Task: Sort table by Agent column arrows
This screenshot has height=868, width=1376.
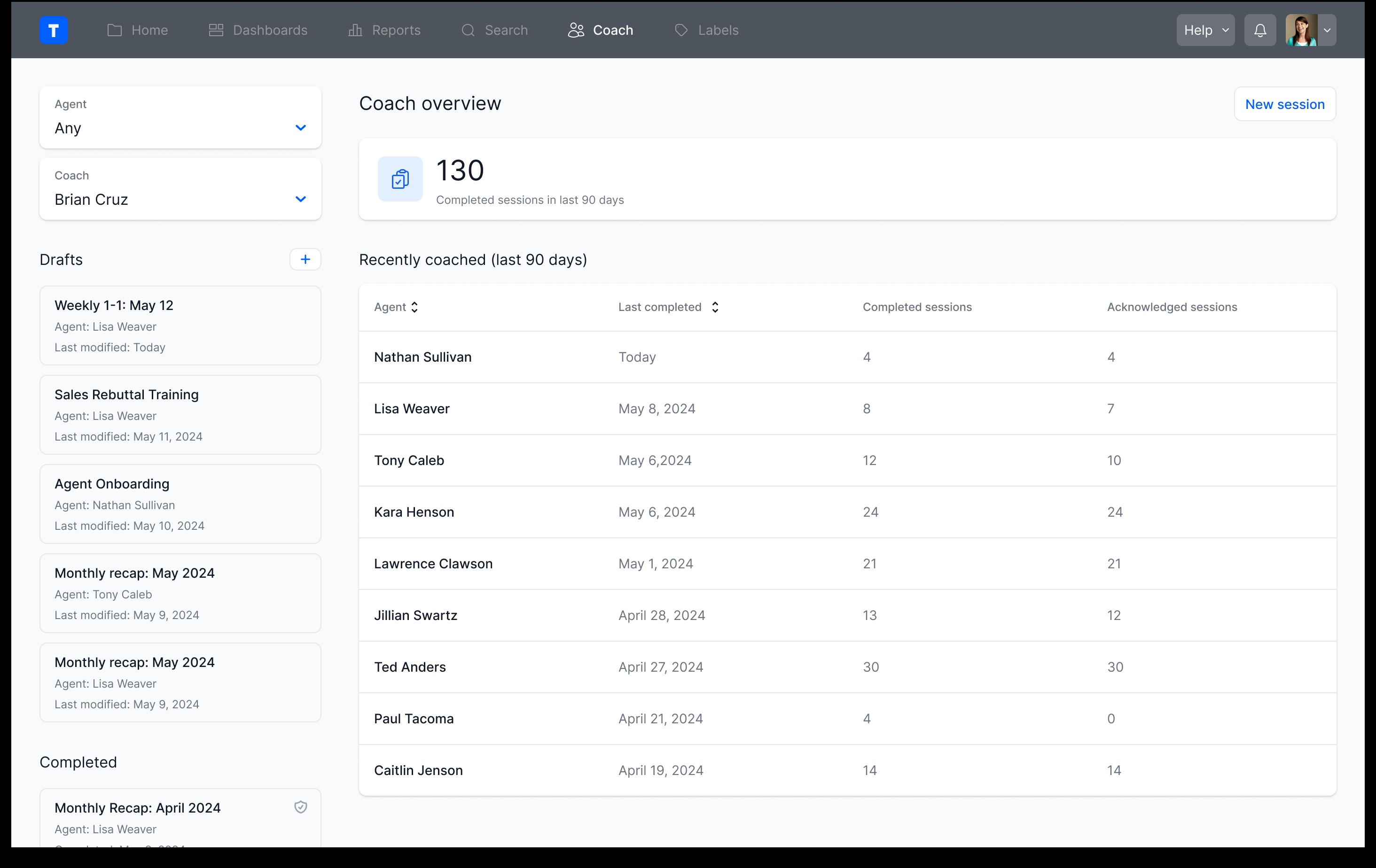Action: coord(415,307)
